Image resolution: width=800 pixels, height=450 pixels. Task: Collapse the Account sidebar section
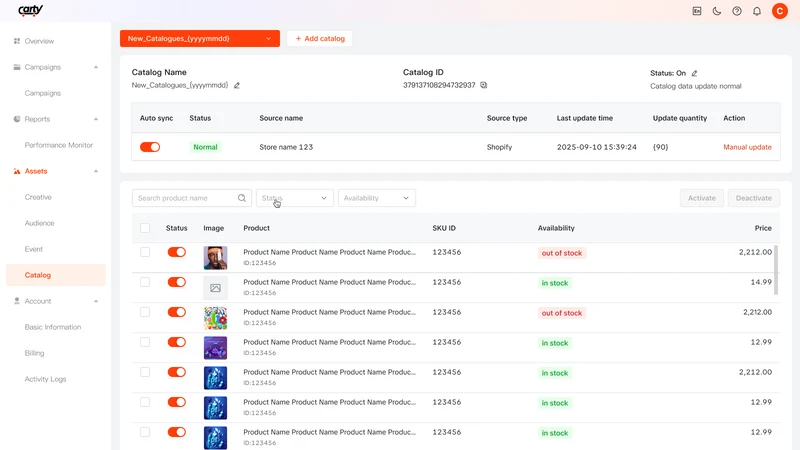(96, 302)
